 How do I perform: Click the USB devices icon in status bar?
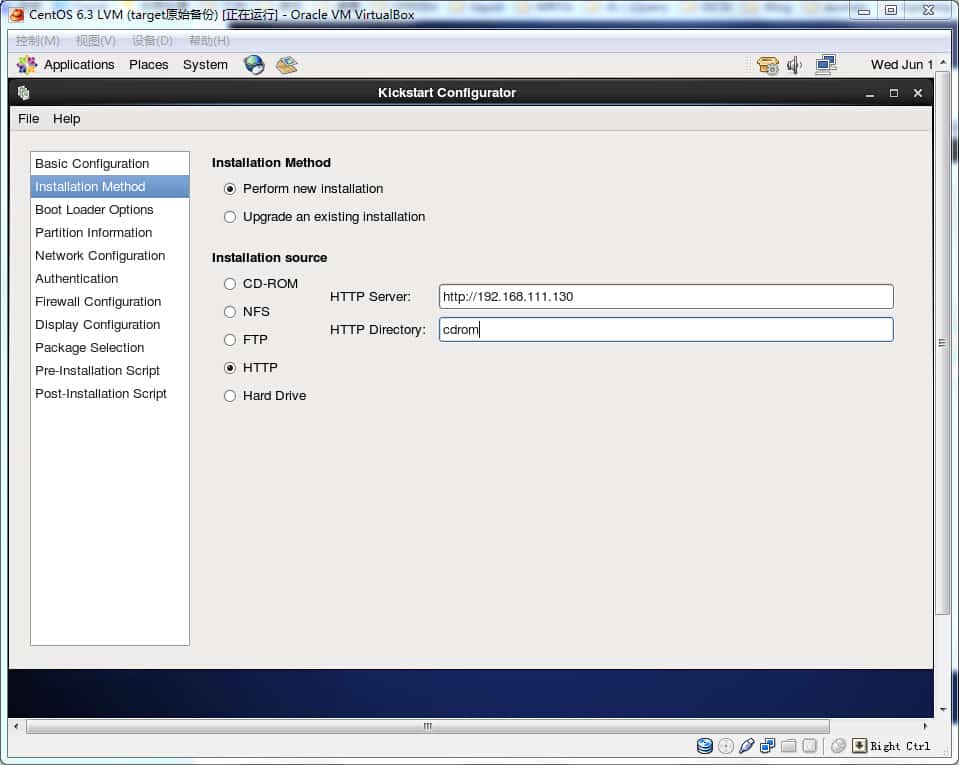coord(747,745)
